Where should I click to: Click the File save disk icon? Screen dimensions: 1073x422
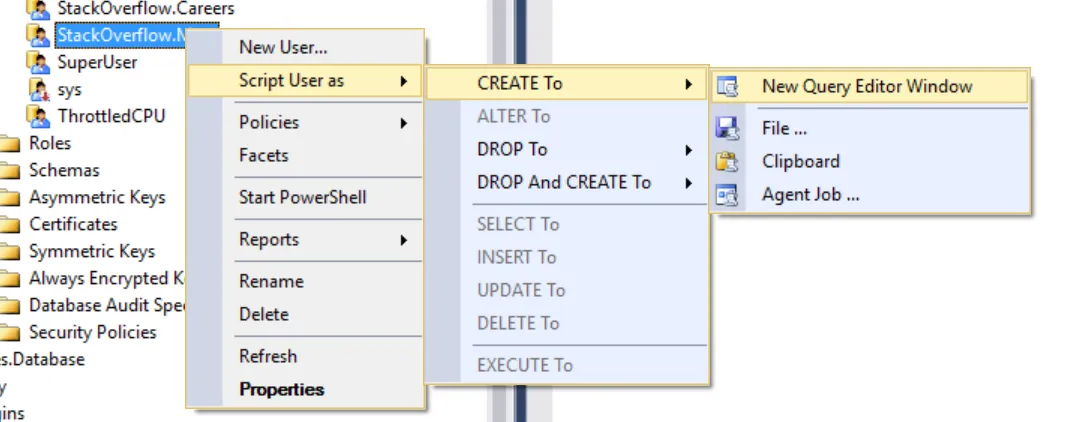click(x=726, y=128)
